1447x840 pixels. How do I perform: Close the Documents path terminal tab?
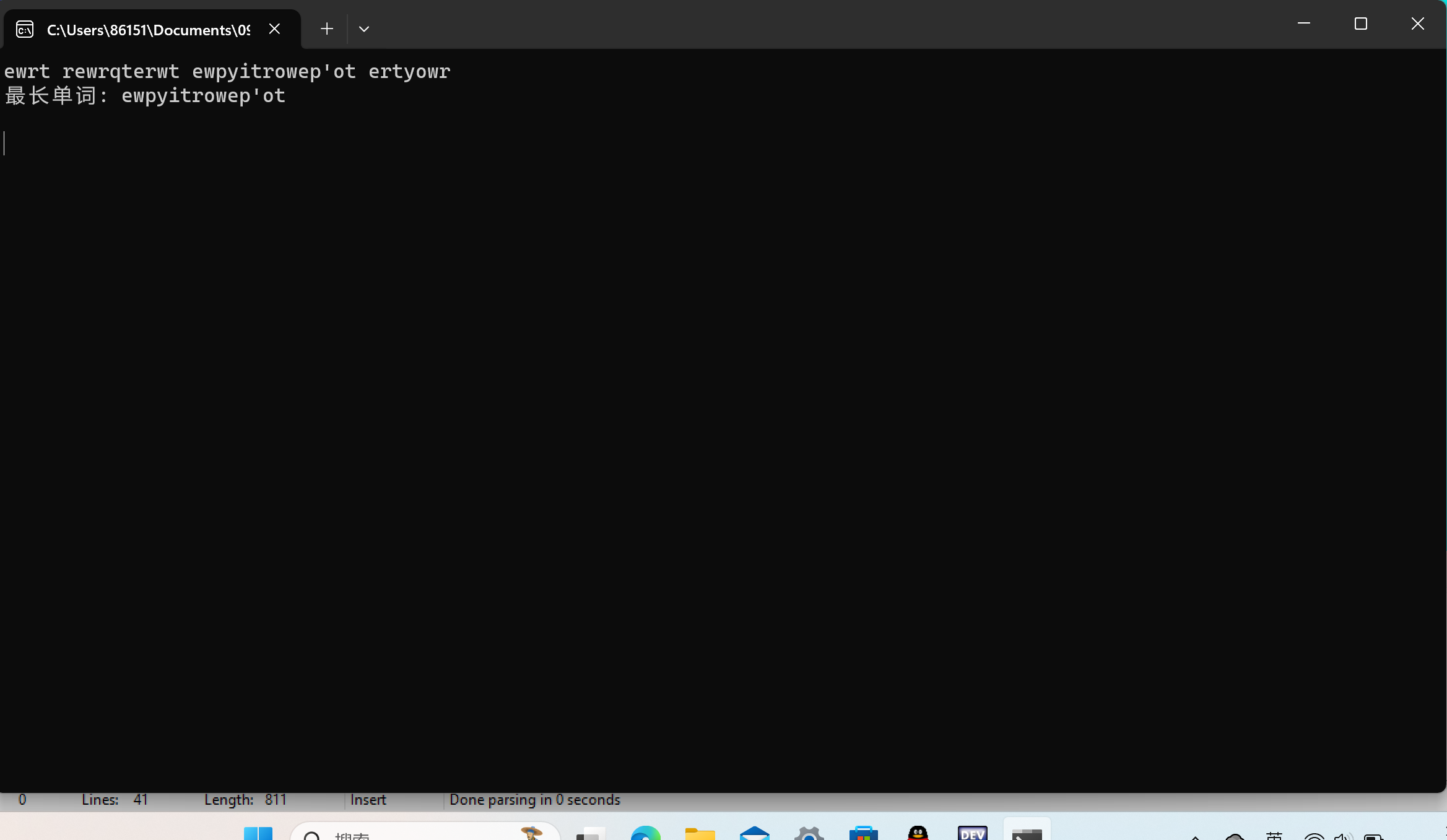[x=274, y=28]
